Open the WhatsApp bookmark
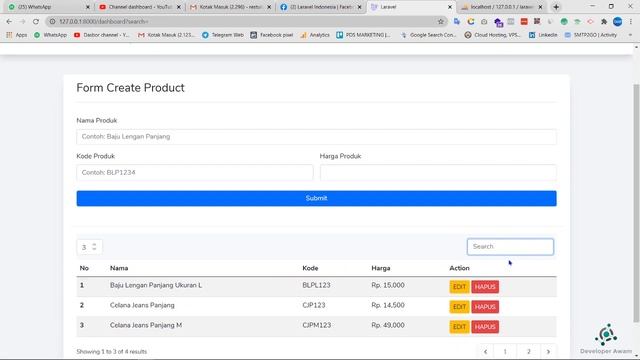This screenshot has height=360, width=640. [x=50, y=35]
